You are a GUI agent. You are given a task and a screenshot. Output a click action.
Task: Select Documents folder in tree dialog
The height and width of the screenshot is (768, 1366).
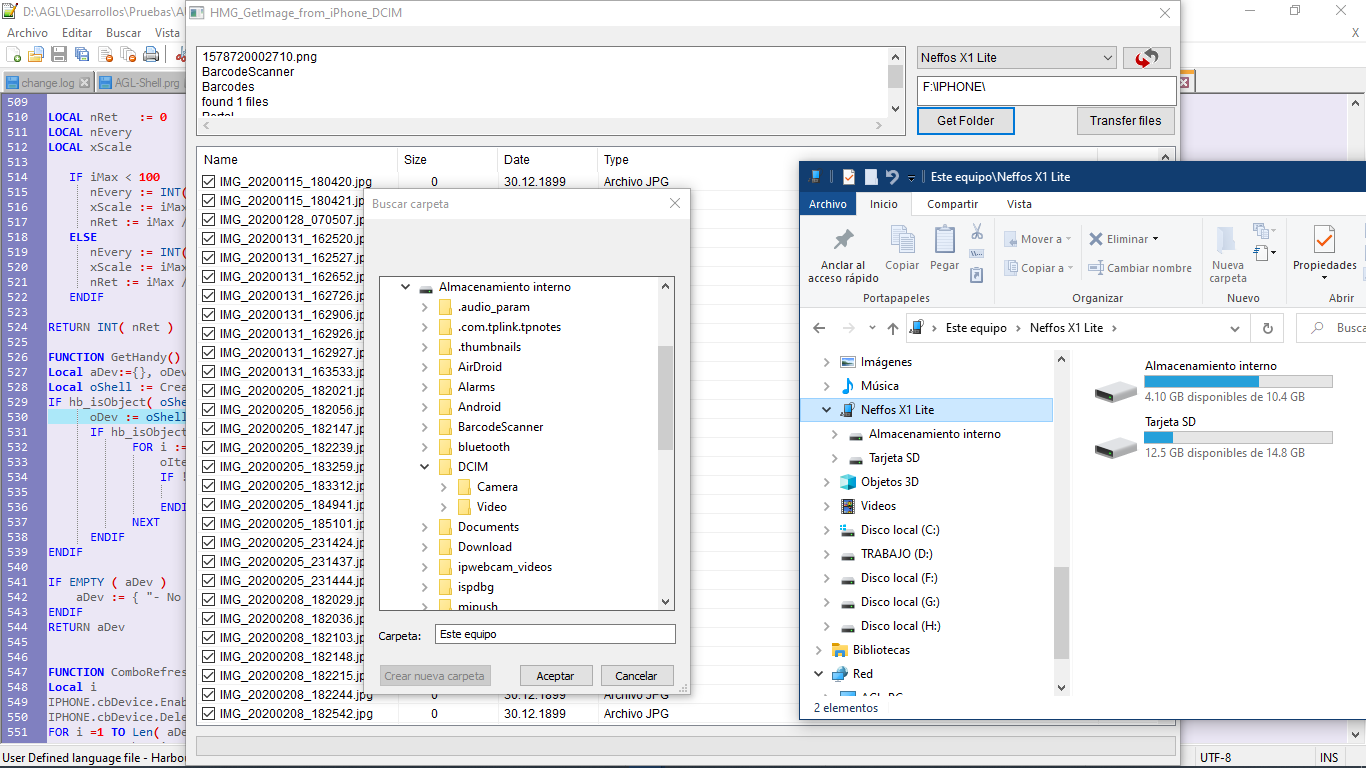[x=478, y=527]
